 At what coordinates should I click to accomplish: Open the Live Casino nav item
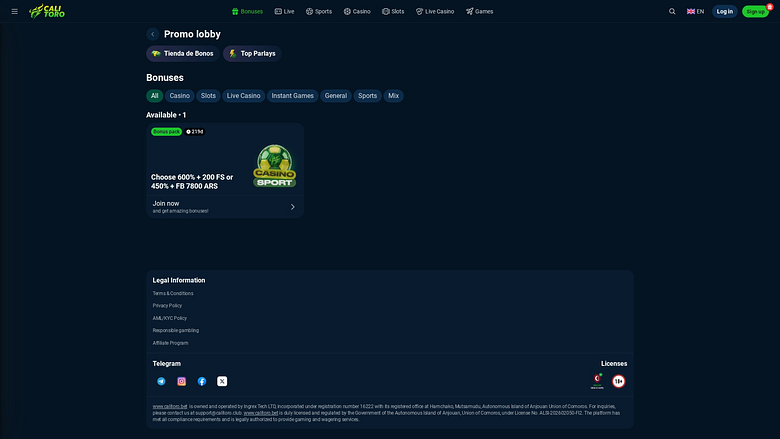435,11
